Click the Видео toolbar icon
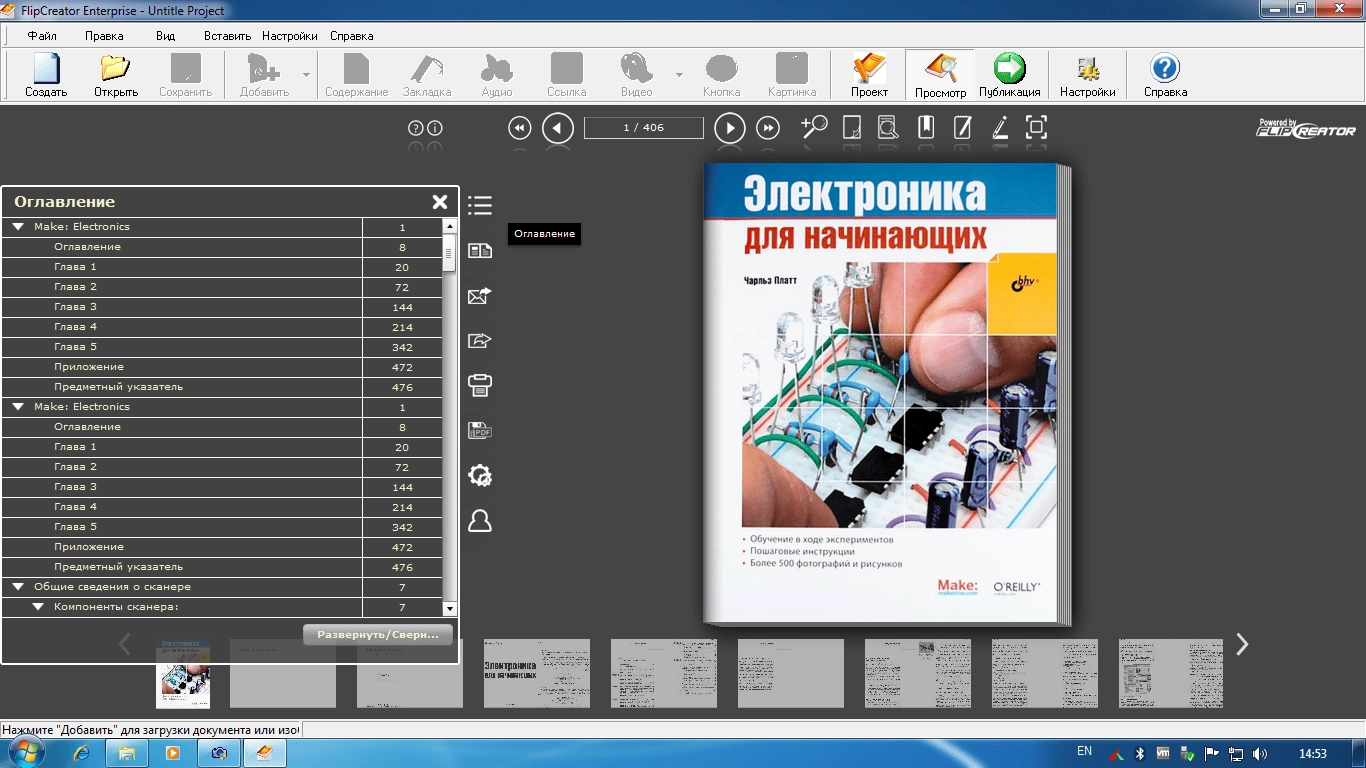The image size is (1366, 768). pos(636,75)
